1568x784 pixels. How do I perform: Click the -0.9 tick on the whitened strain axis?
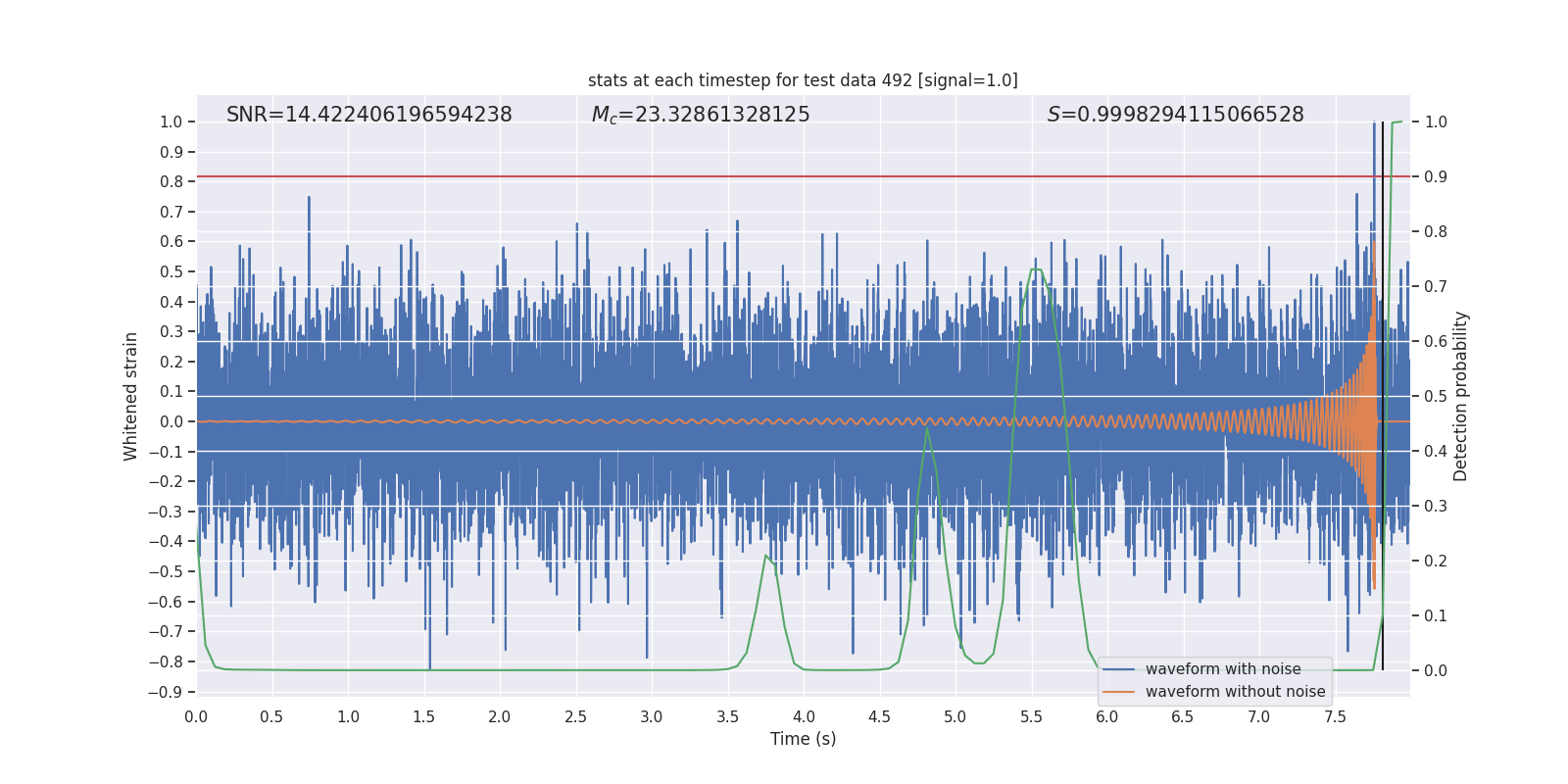point(166,692)
